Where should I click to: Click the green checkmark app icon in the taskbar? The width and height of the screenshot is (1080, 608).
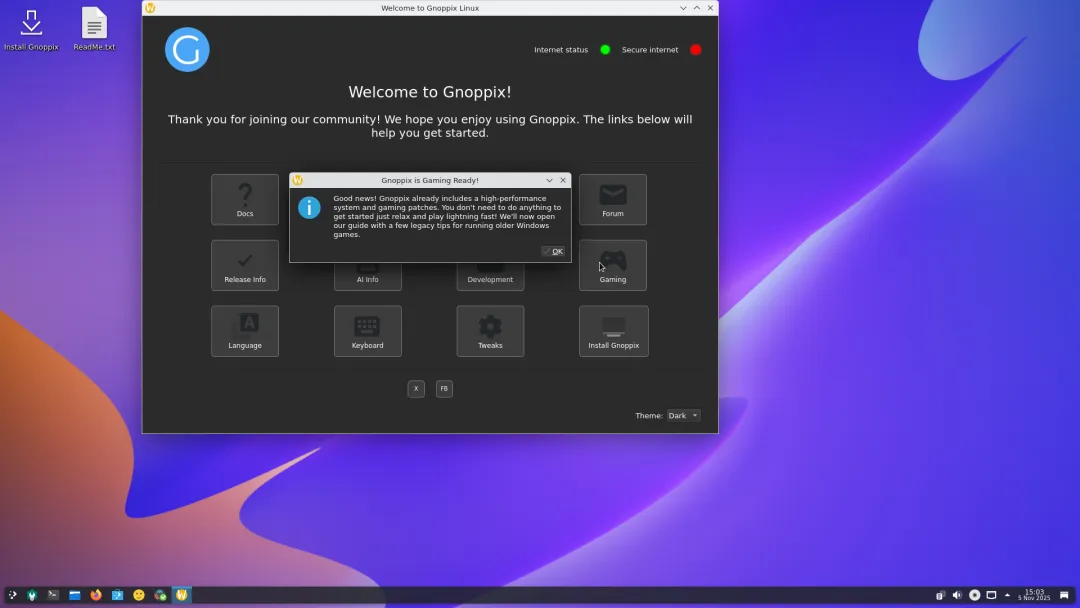160,595
